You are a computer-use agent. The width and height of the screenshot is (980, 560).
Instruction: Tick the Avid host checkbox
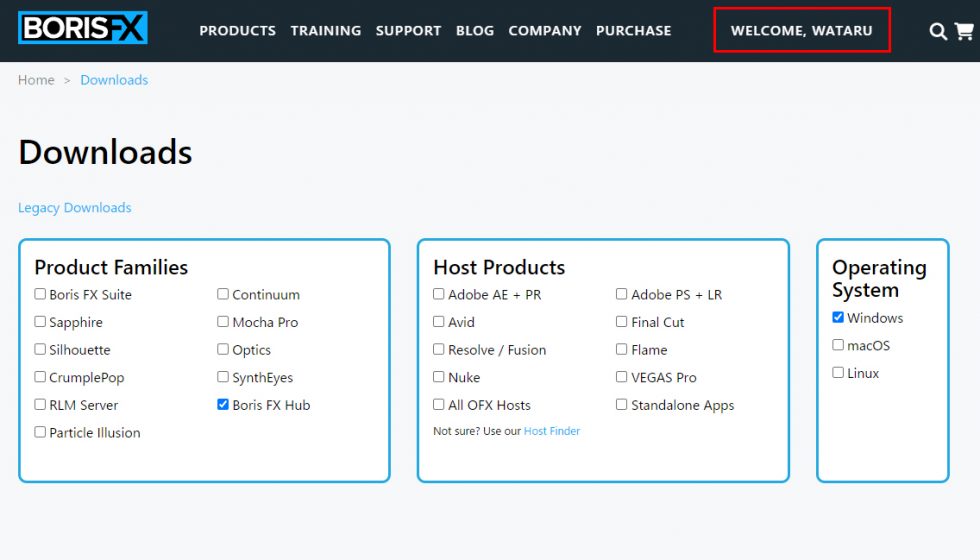tap(439, 321)
